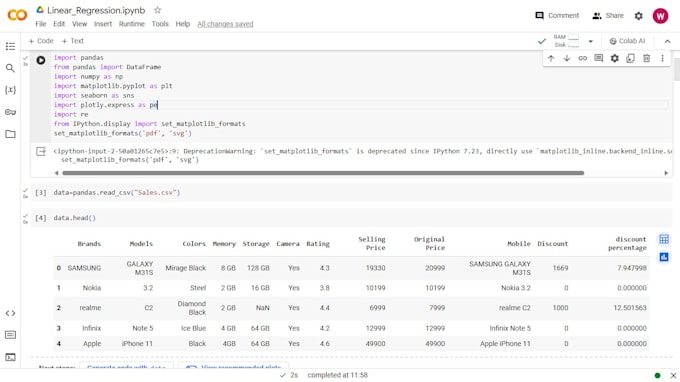Open the Edit menu
The height and width of the screenshot is (382, 680).
point(59,24)
